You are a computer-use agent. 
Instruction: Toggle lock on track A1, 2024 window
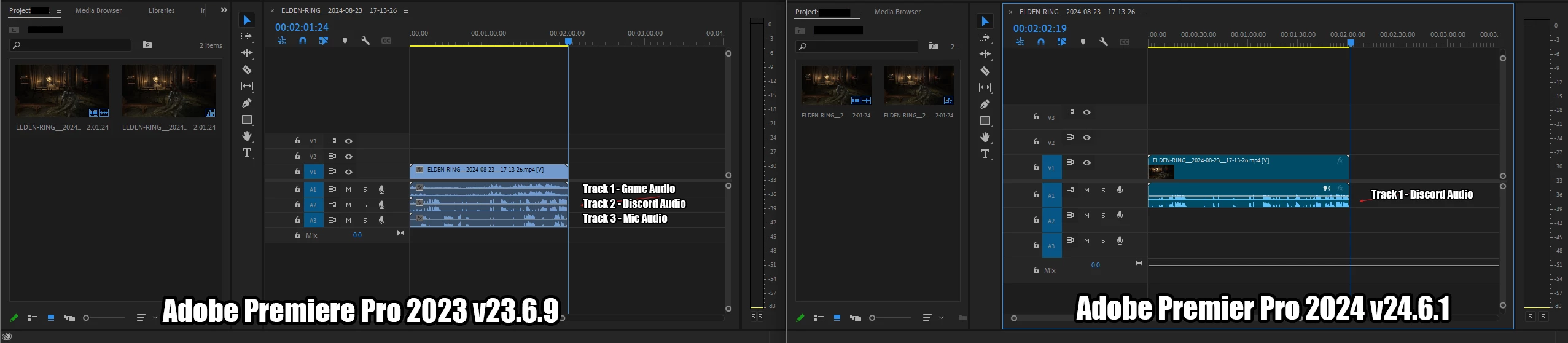point(1036,194)
